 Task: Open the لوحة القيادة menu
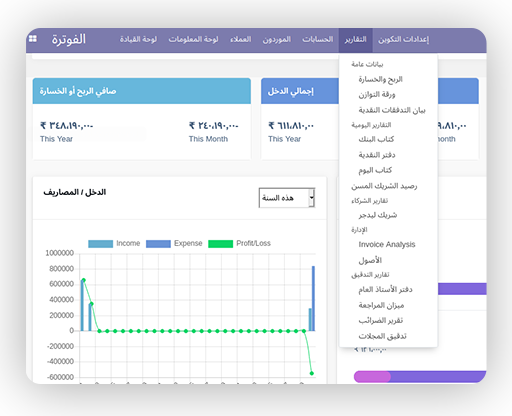(138, 39)
